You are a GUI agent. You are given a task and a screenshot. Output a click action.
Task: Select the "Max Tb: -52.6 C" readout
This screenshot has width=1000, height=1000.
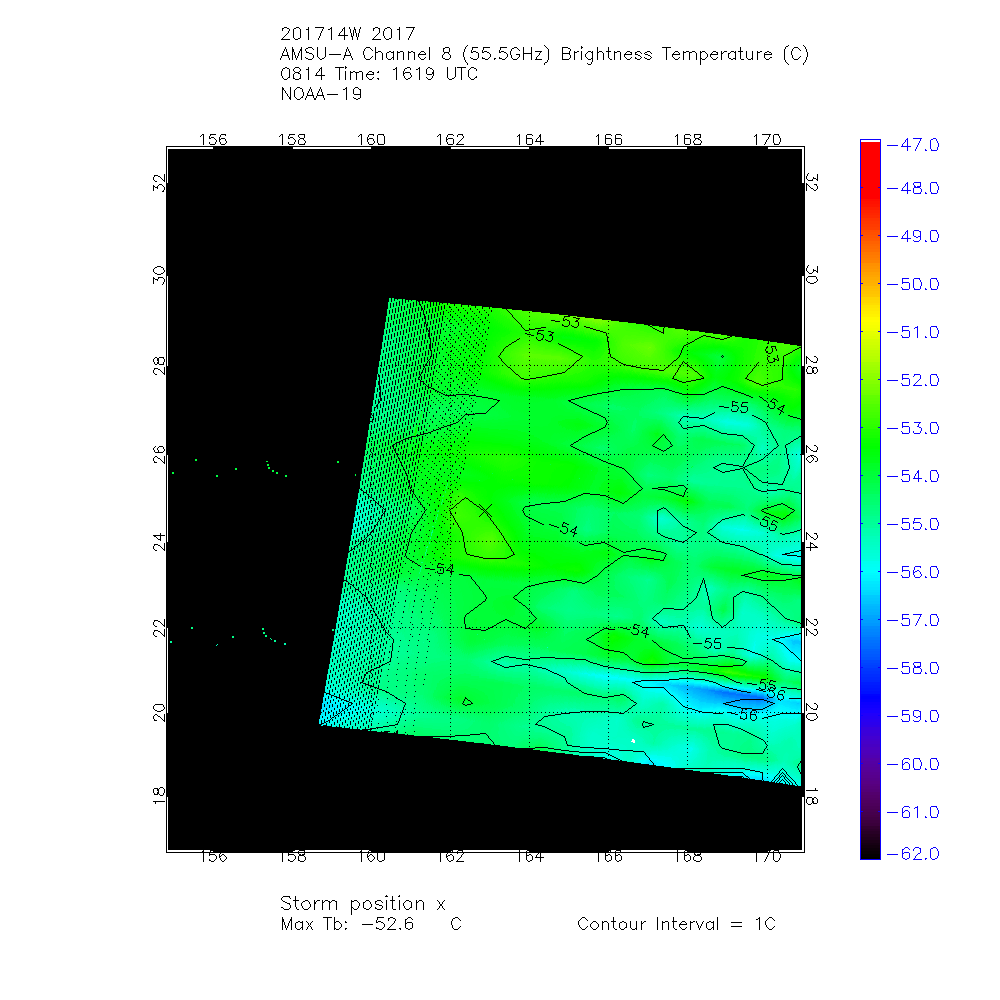click(x=371, y=924)
